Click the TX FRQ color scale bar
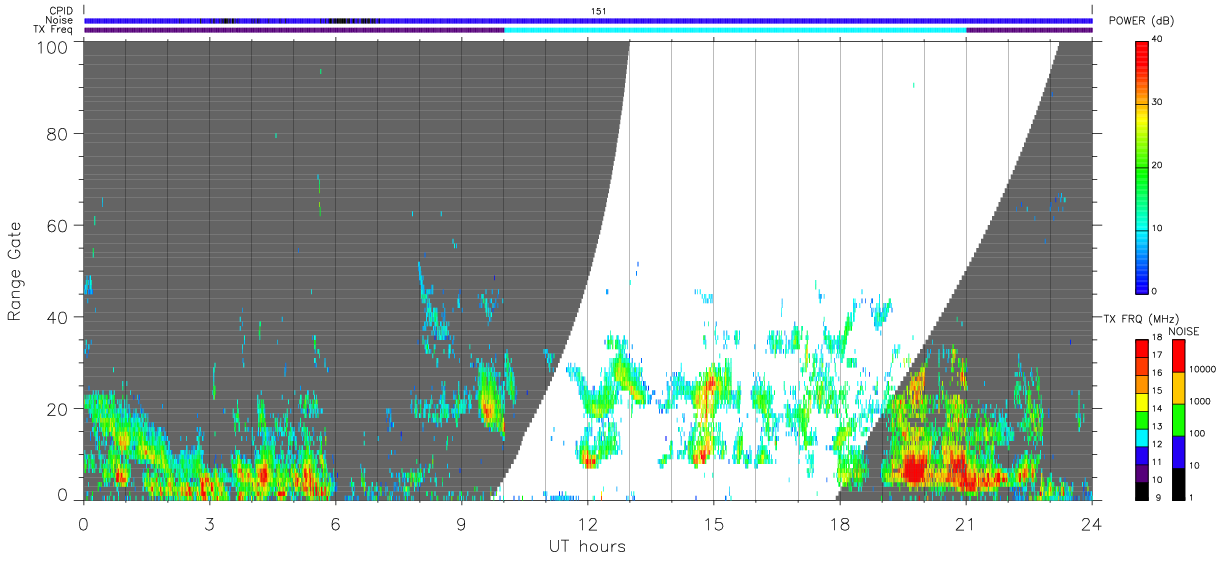Image resolution: width=1228 pixels, height=567 pixels. coord(1142,418)
